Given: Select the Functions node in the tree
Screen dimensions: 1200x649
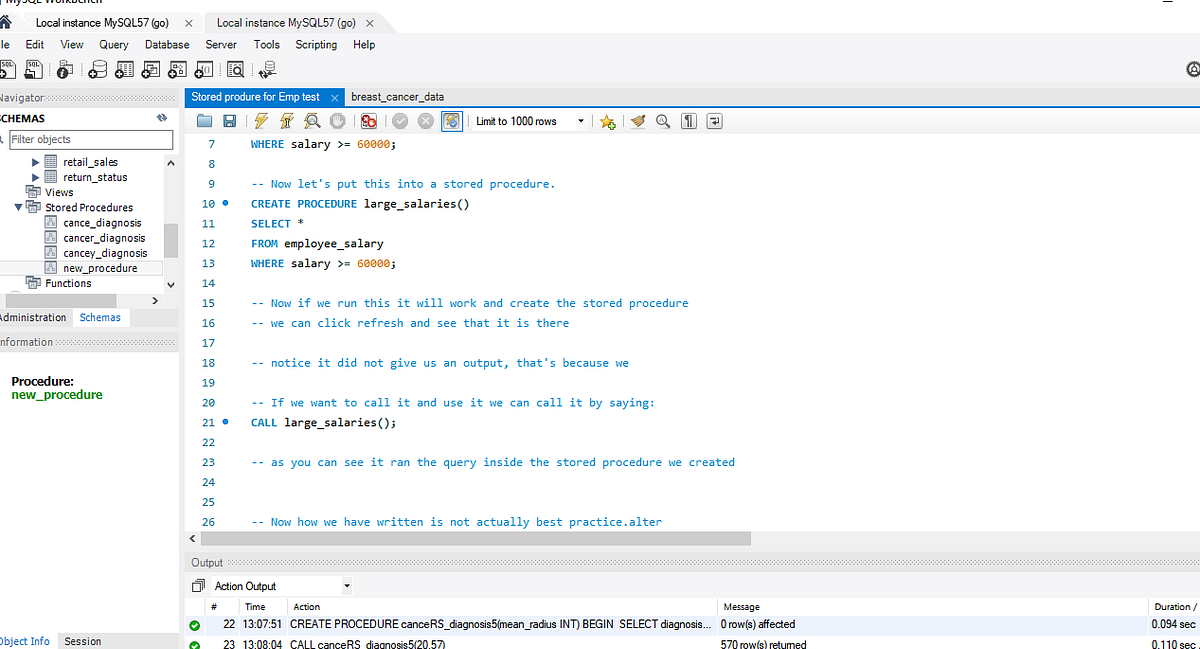Looking at the screenshot, I should coord(68,283).
